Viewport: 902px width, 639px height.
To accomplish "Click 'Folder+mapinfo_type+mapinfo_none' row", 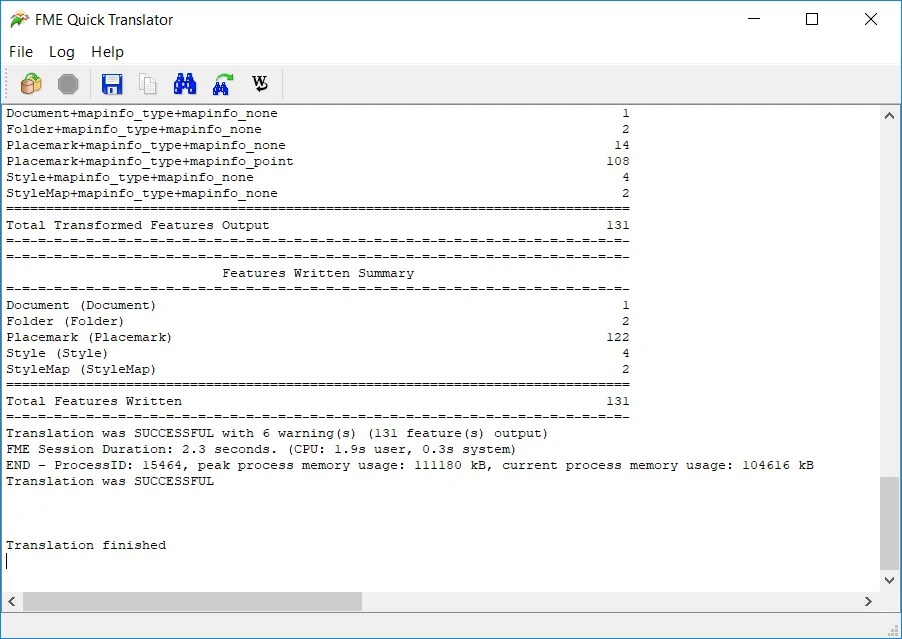I will (x=318, y=129).
